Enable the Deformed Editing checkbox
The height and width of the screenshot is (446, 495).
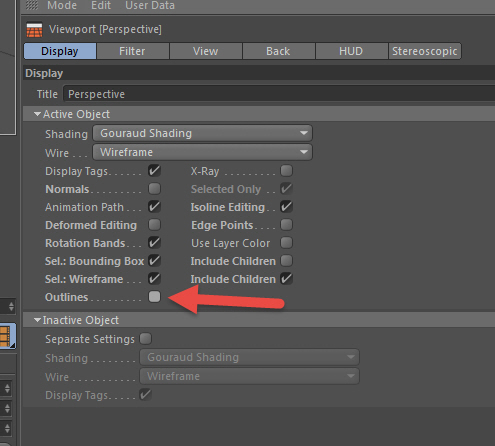[x=154, y=225]
